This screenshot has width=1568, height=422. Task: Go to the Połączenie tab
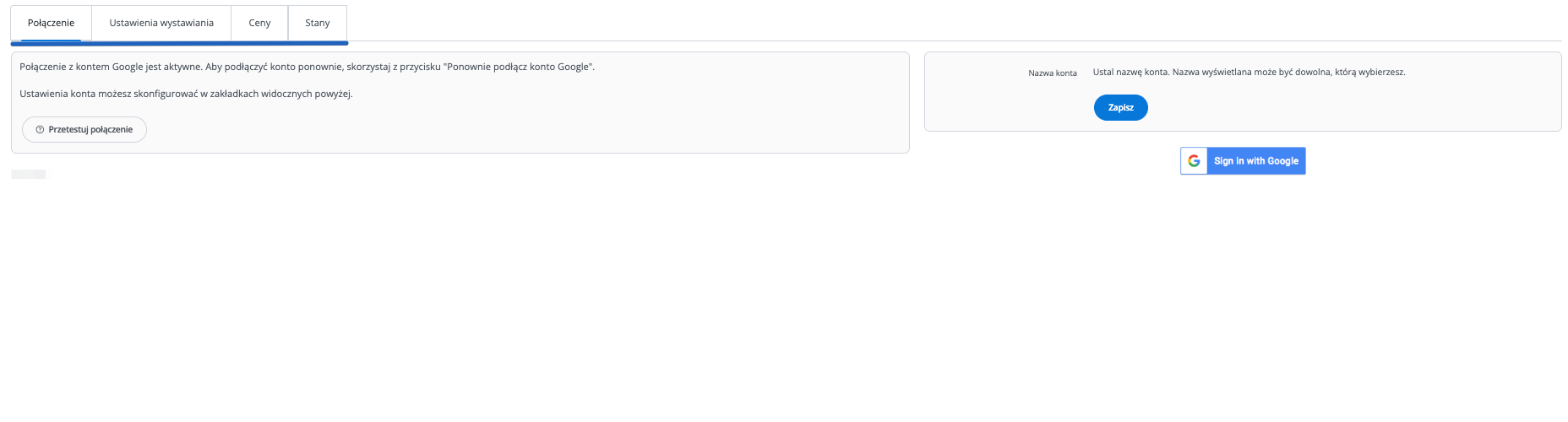[x=51, y=23]
